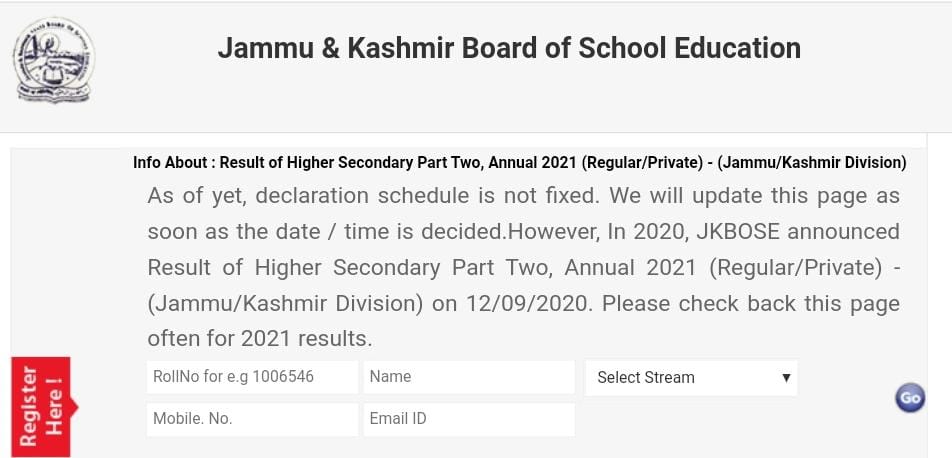This screenshot has width=952, height=458.
Task: Click the 'Info About' result heading line
Action: [x=519, y=162]
